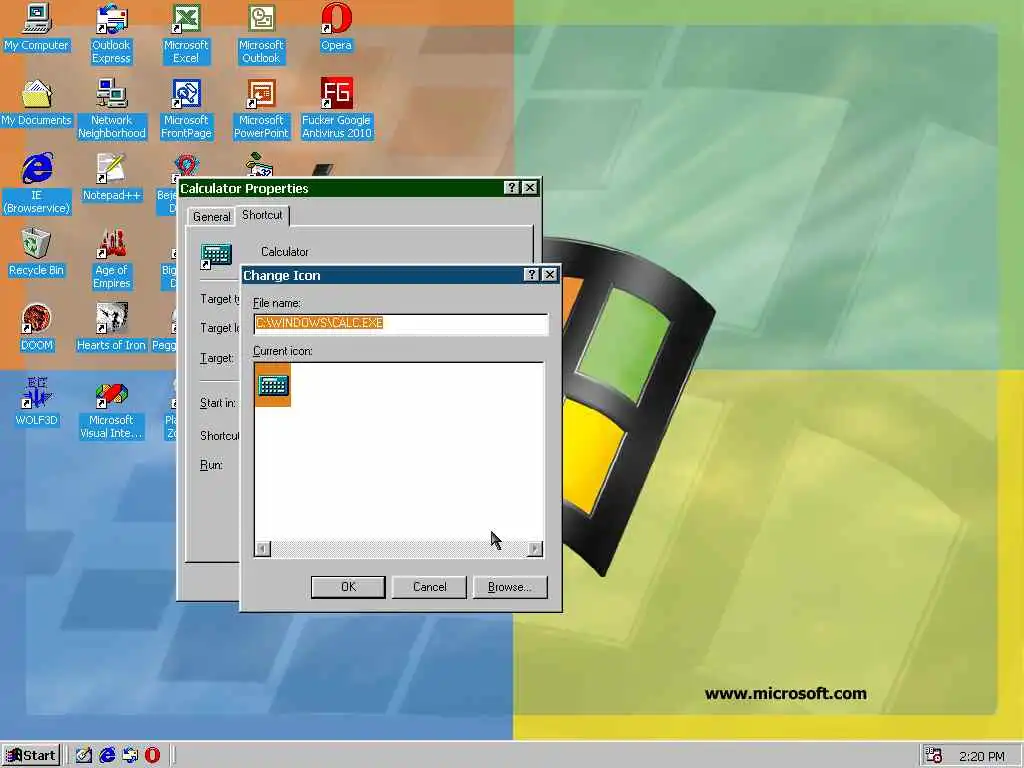Click the right scroll arrow of icon list

535,549
